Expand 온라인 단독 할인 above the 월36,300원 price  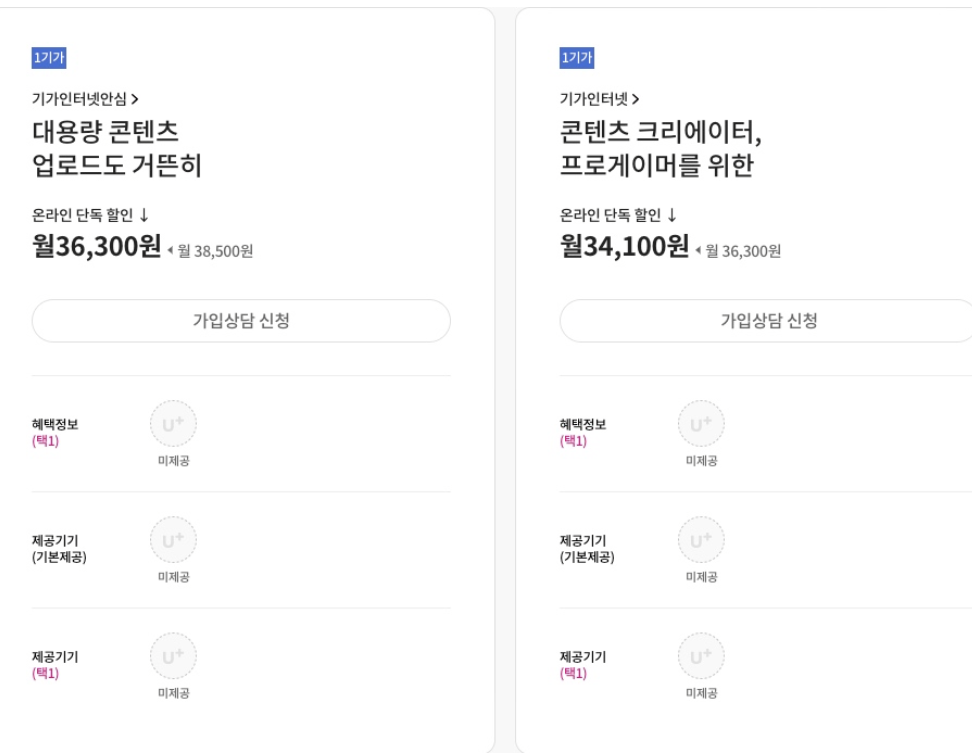[90, 215]
